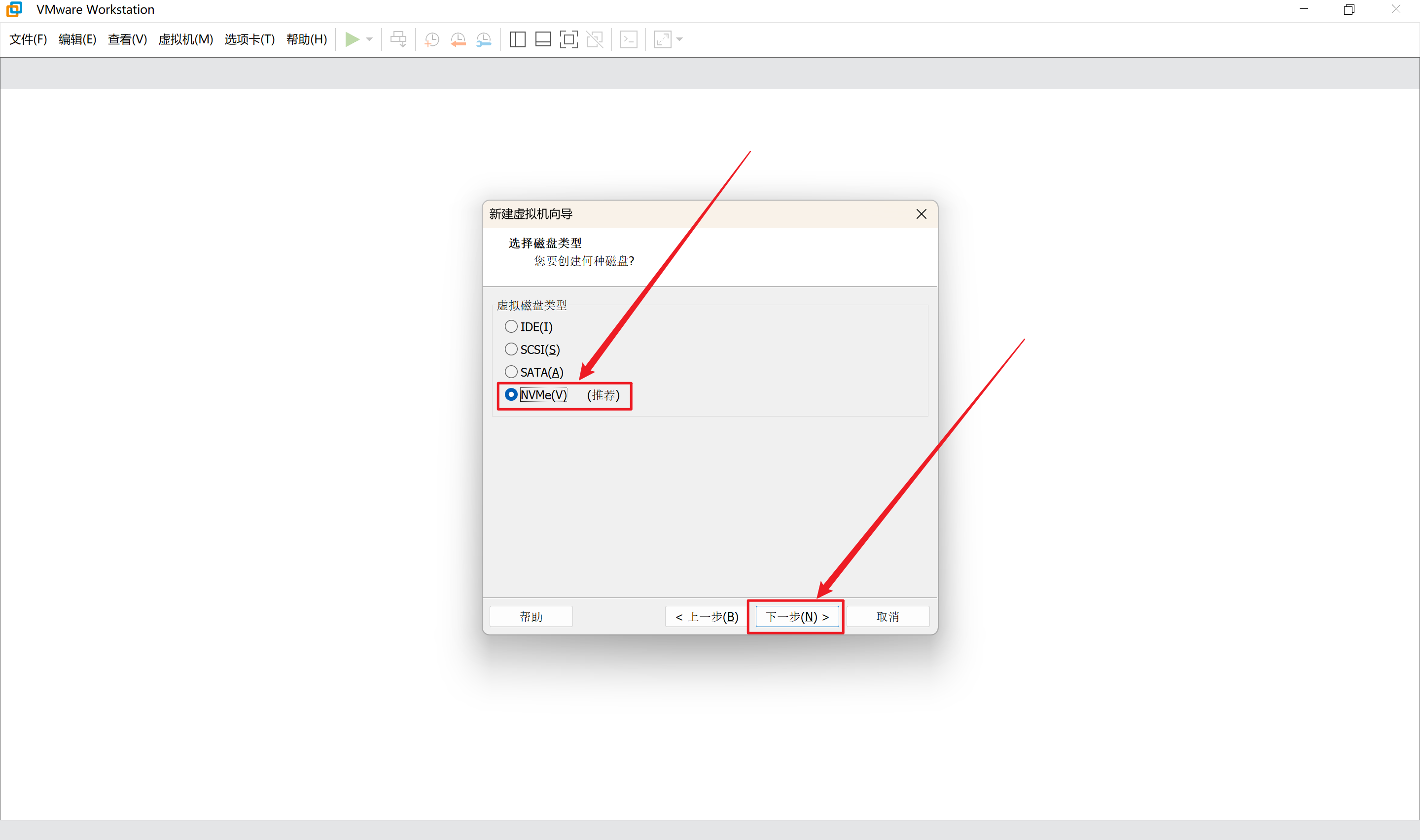This screenshot has height=840, width=1420.
Task: Open the snapshot manager wrench icon
Action: (x=484, y=39)
